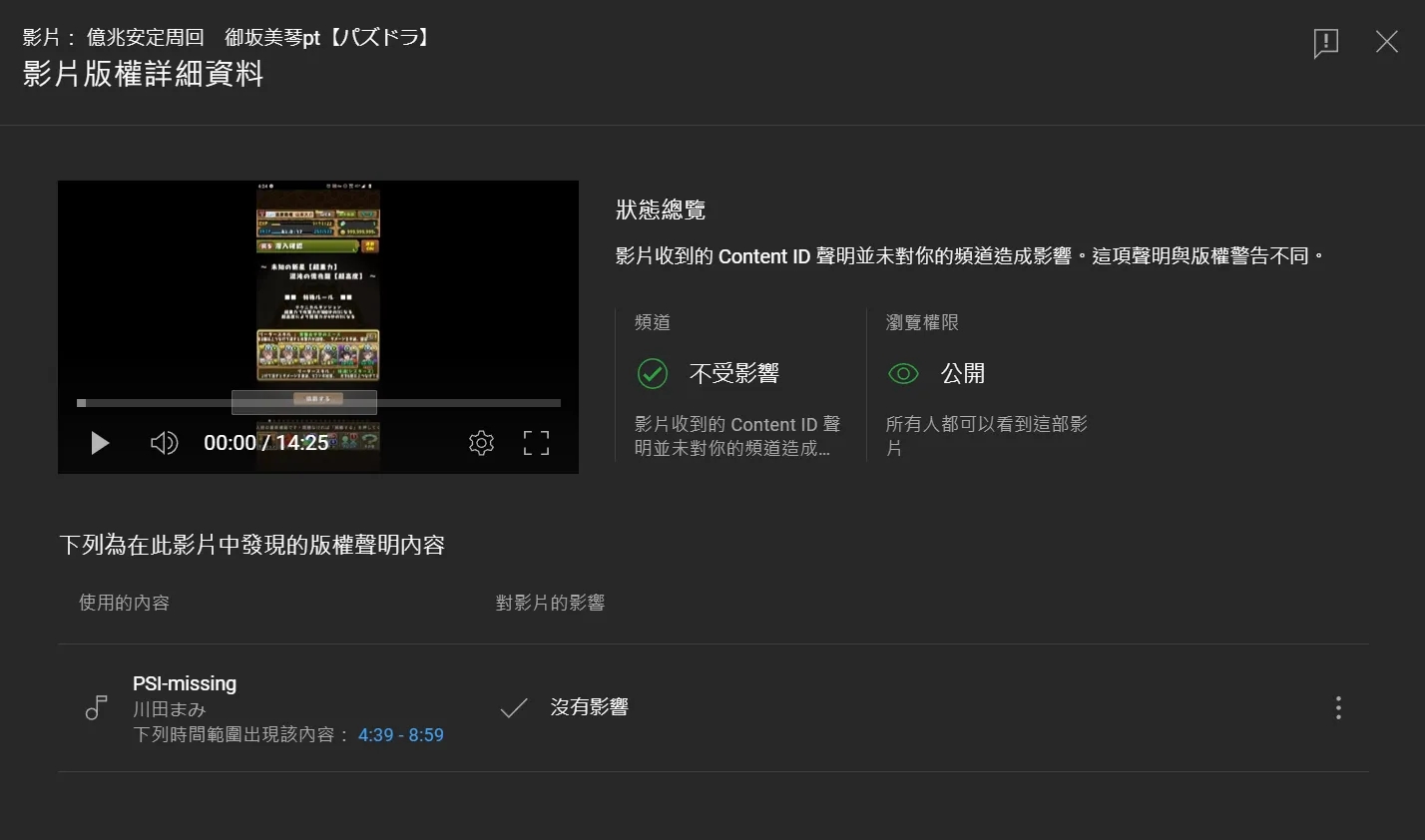Send feedback via the exclamation icon
Screen dimensions: 1425x840
1325,42
